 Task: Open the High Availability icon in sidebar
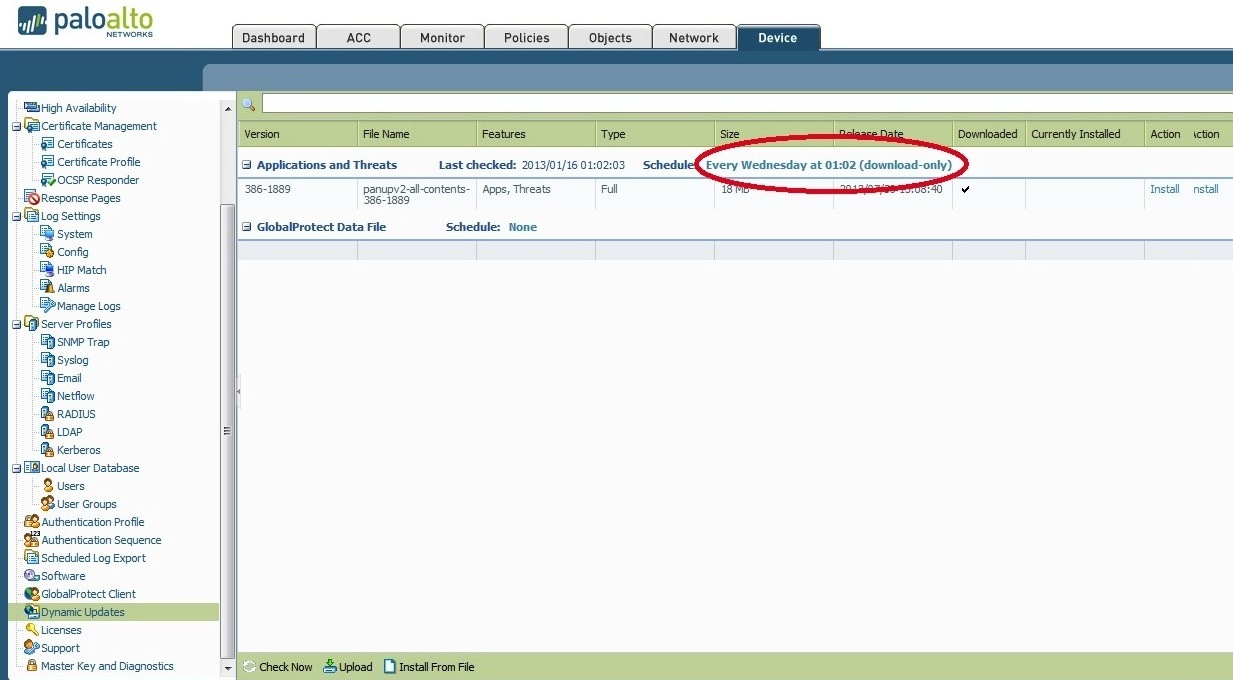point(31,108)
